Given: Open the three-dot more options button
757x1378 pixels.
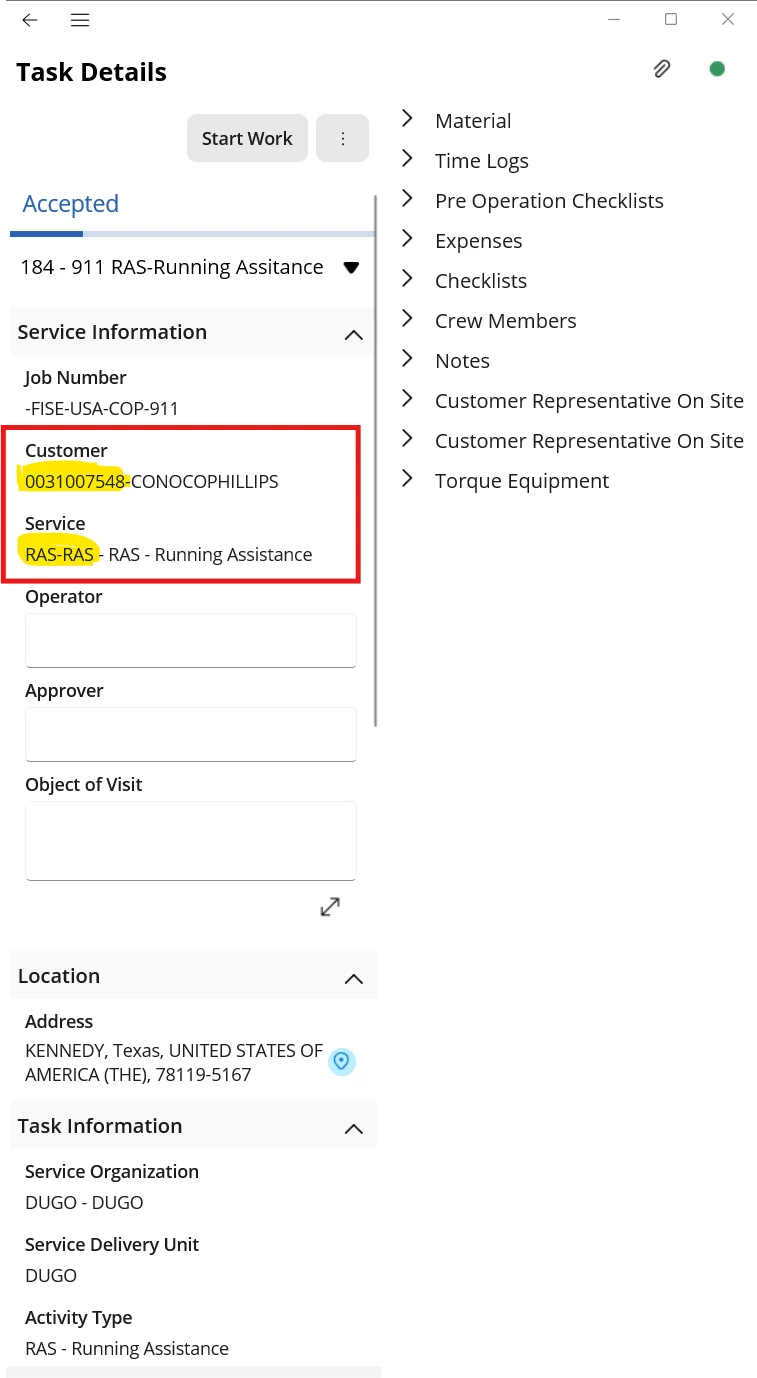Looking at the screenshot, I should pyautogui.click(x=342, y=138).
